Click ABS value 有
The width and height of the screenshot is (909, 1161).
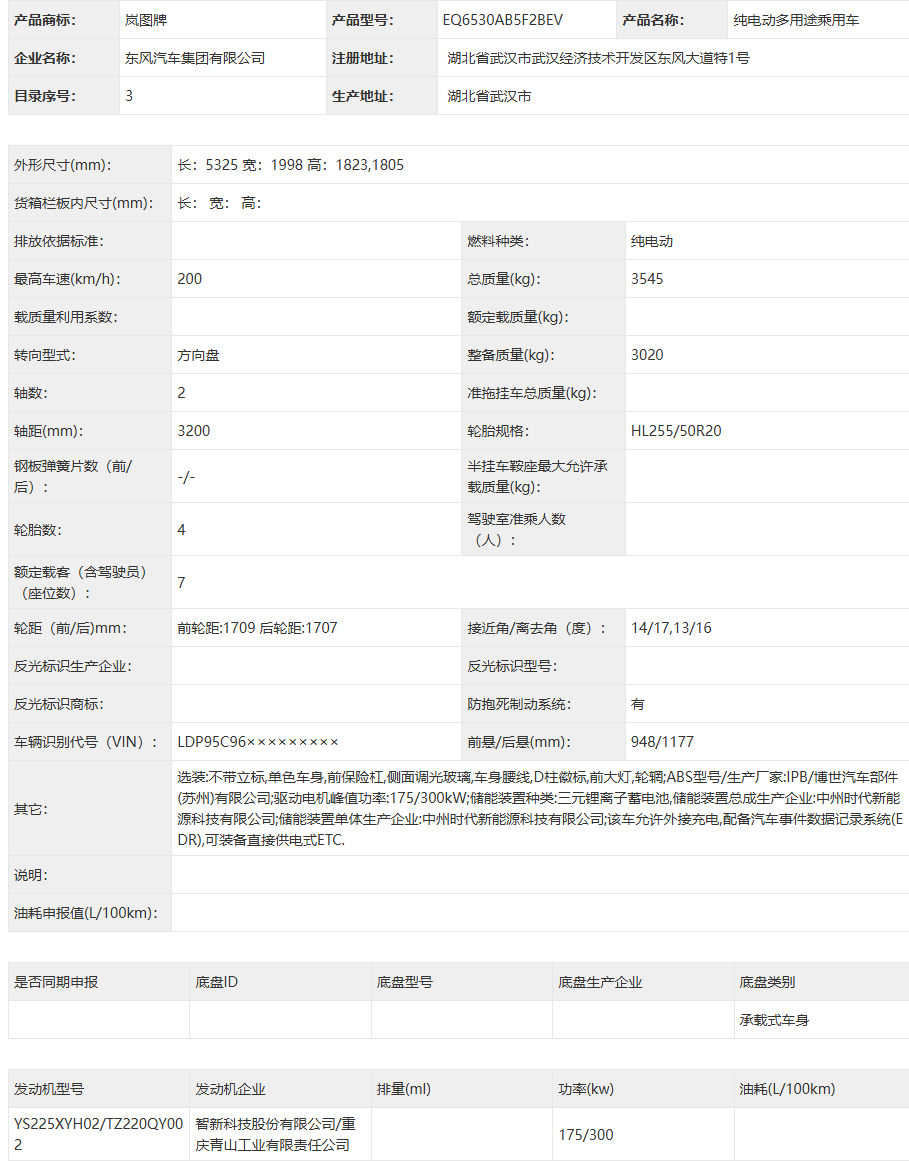[x=637, y=703]
